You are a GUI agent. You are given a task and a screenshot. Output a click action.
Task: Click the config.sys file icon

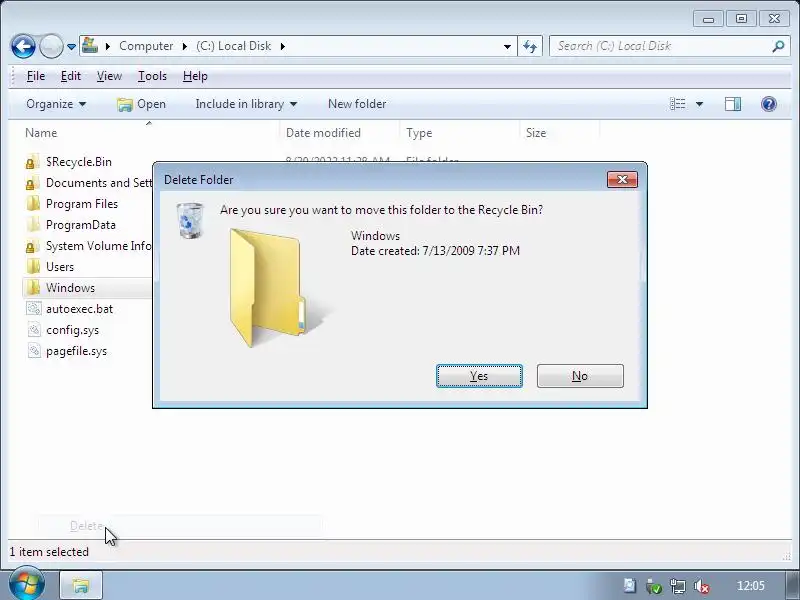point(34,330)
